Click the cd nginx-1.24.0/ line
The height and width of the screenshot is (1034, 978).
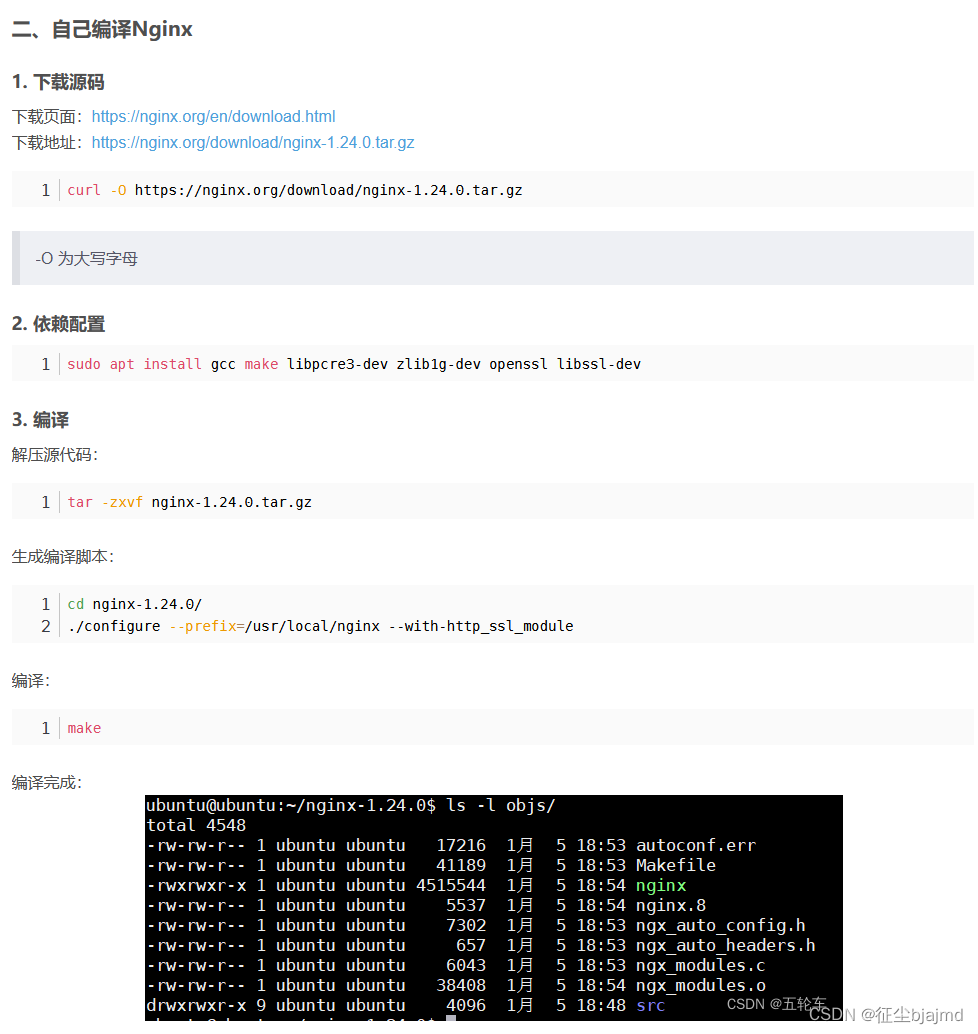[x=135, y=604]
